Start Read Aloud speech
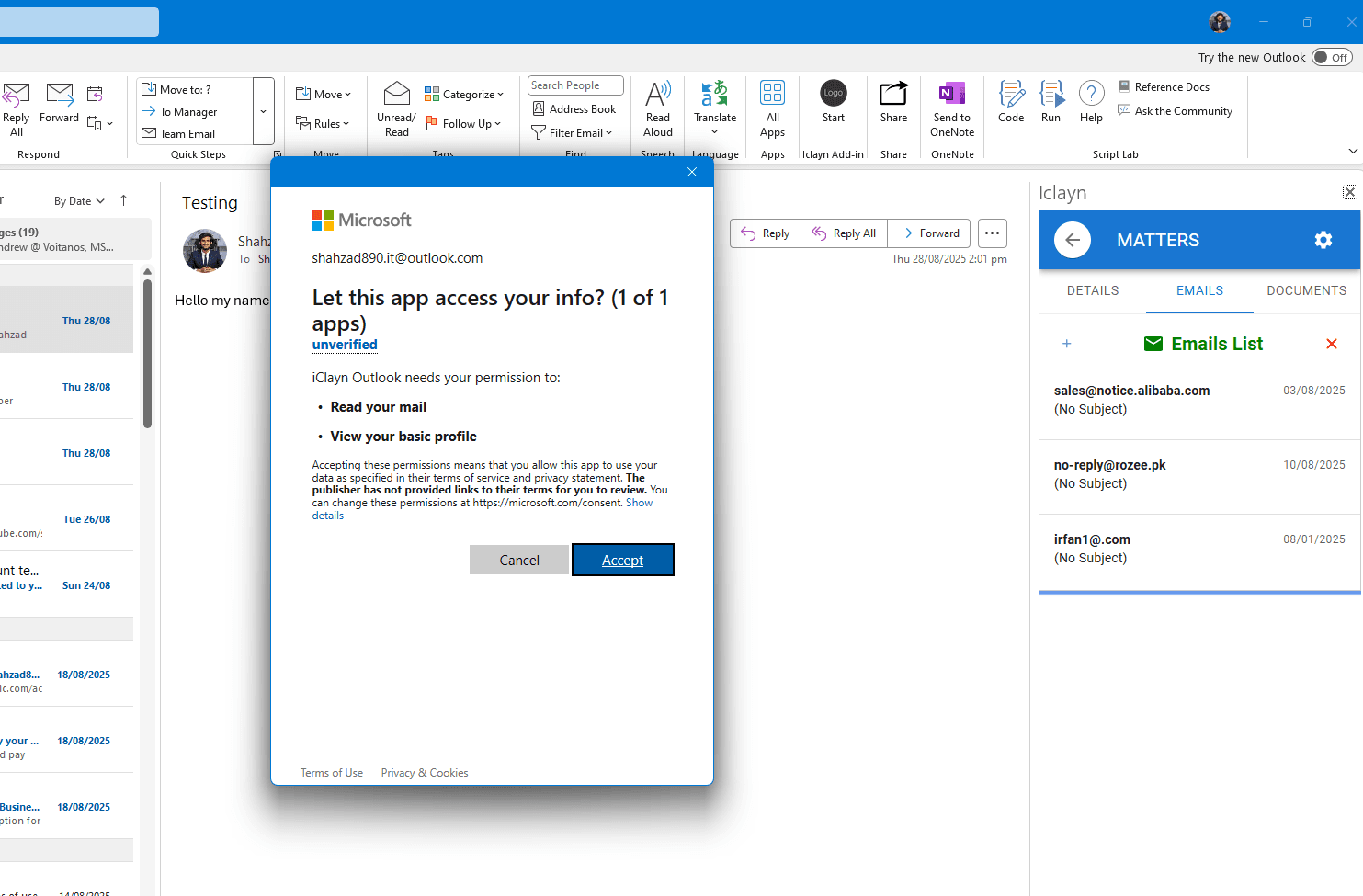Screen dimensions: 1363x896 point(658,108)
